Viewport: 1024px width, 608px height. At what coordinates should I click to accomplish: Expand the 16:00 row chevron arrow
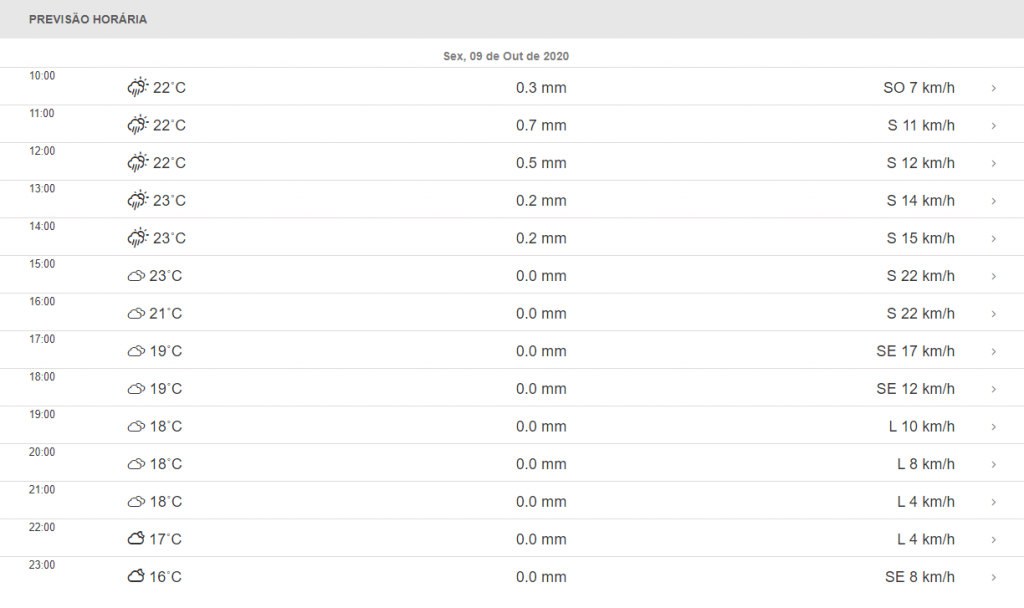pos(993,314)
